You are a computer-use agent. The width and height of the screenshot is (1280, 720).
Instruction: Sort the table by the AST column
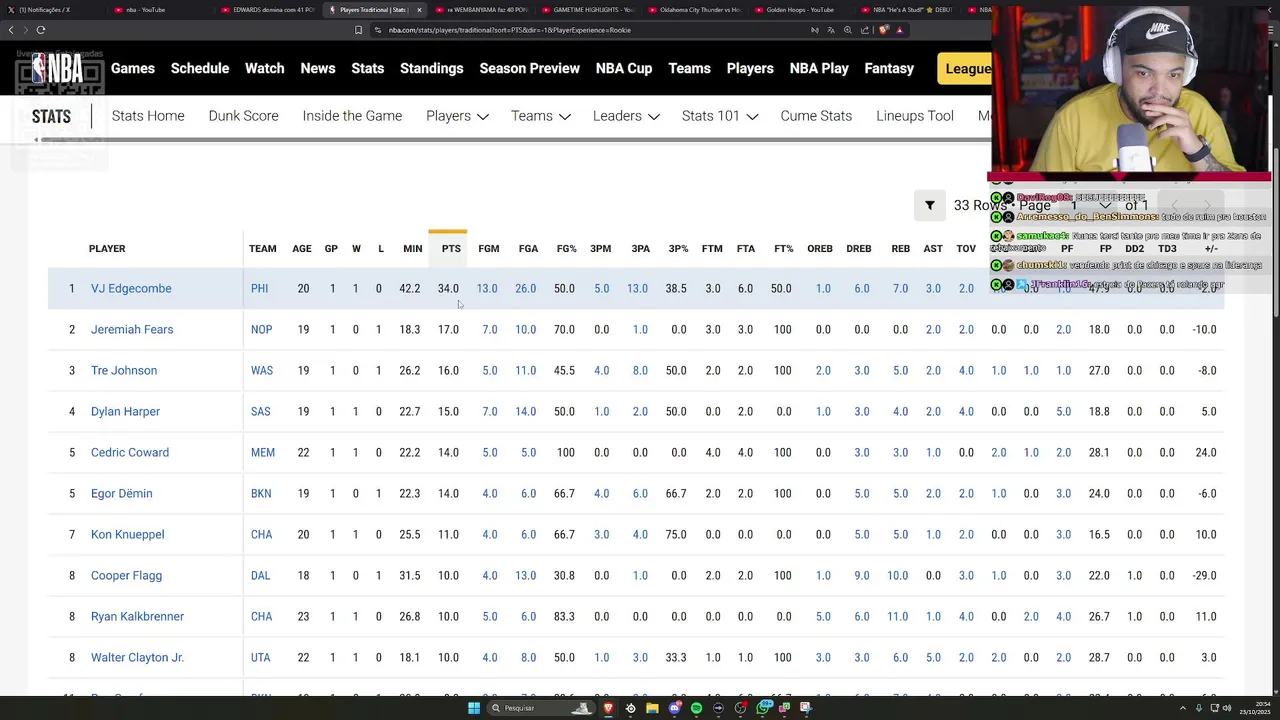point(933,248)
